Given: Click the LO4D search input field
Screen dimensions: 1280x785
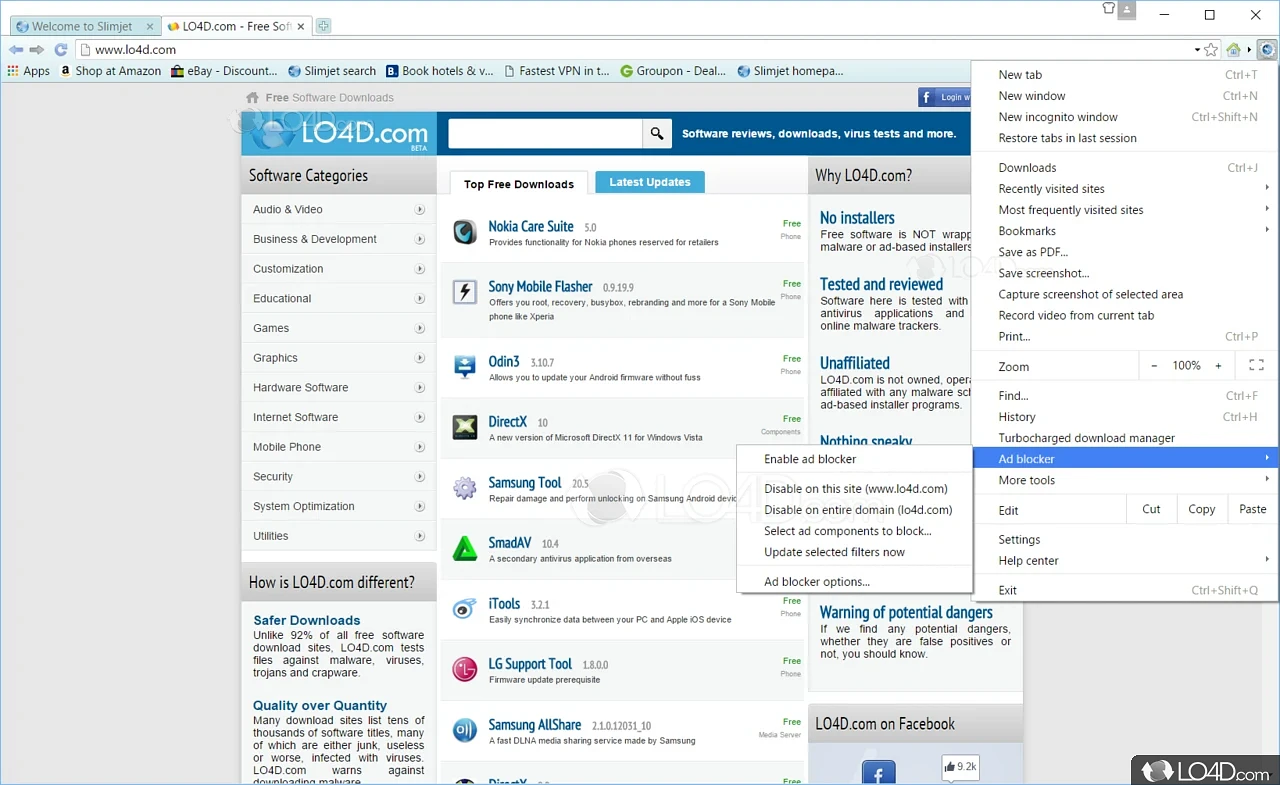Looking at the screenshot, I should 545,133.
